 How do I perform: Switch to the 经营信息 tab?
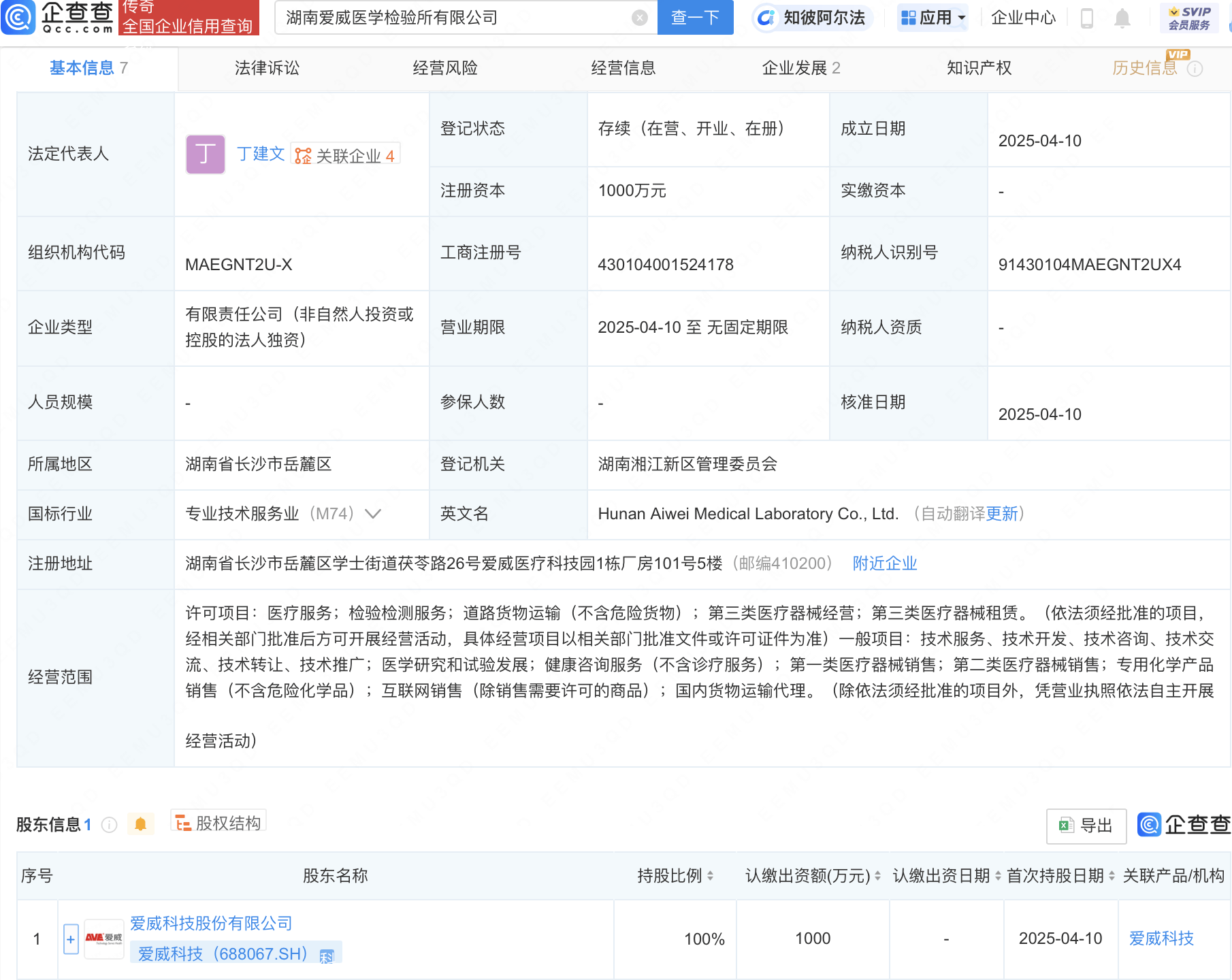(623, 68)
